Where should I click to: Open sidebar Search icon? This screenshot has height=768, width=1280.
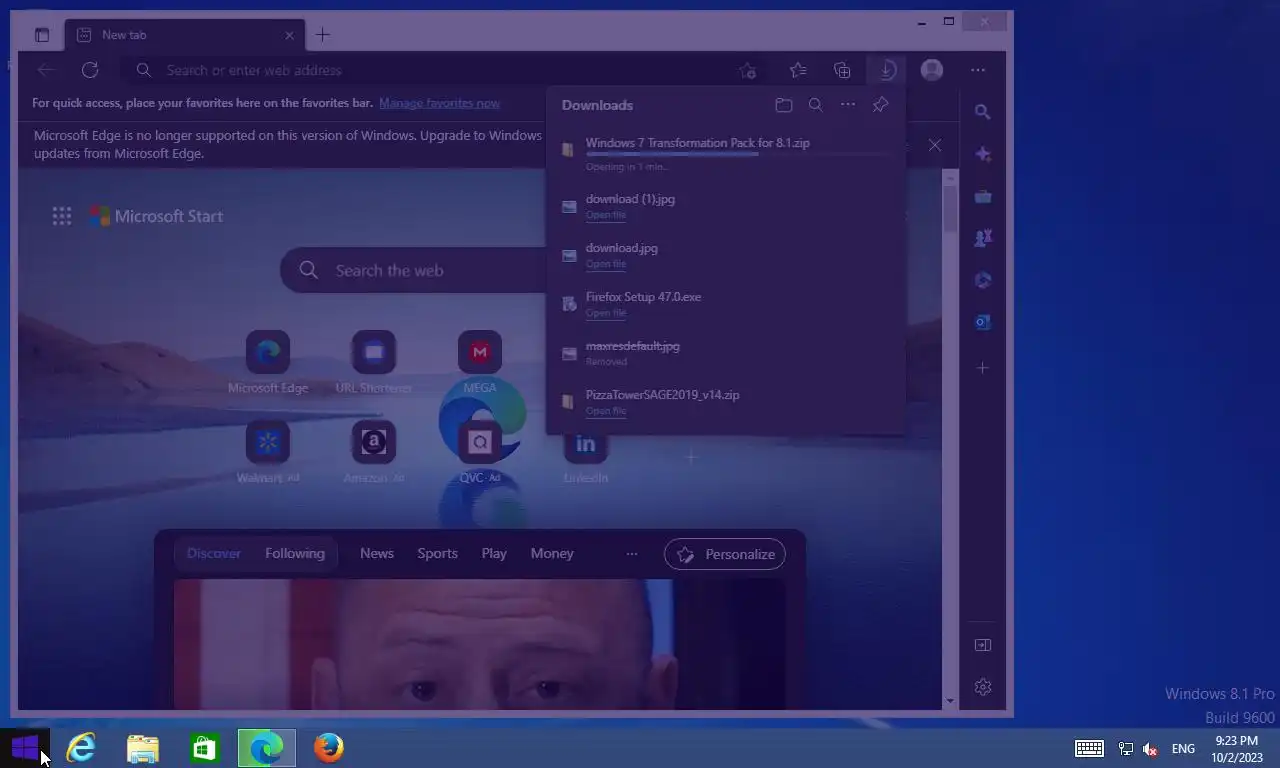click(983, 112)
